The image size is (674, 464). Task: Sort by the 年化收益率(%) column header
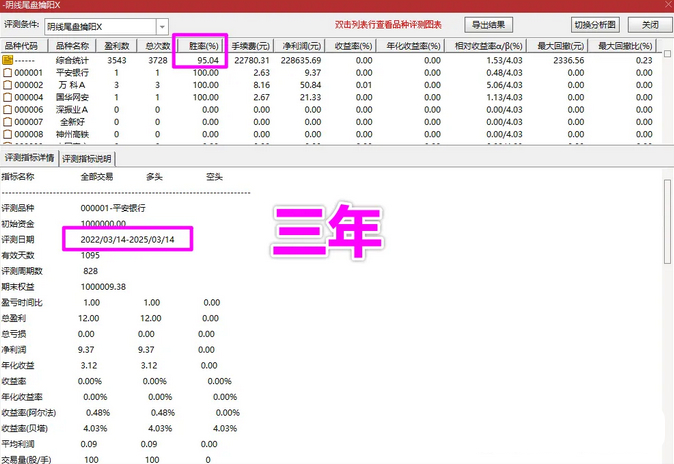click(411, 46)
